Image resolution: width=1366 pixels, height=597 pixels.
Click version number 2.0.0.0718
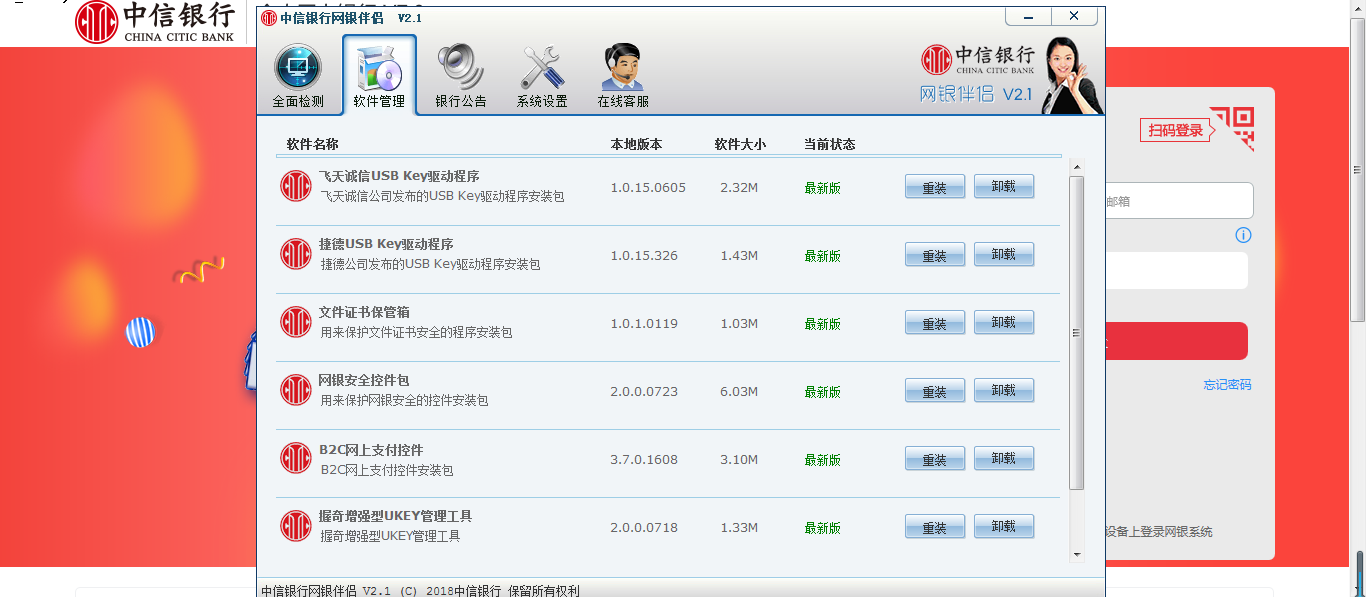(x=644, y=528)
